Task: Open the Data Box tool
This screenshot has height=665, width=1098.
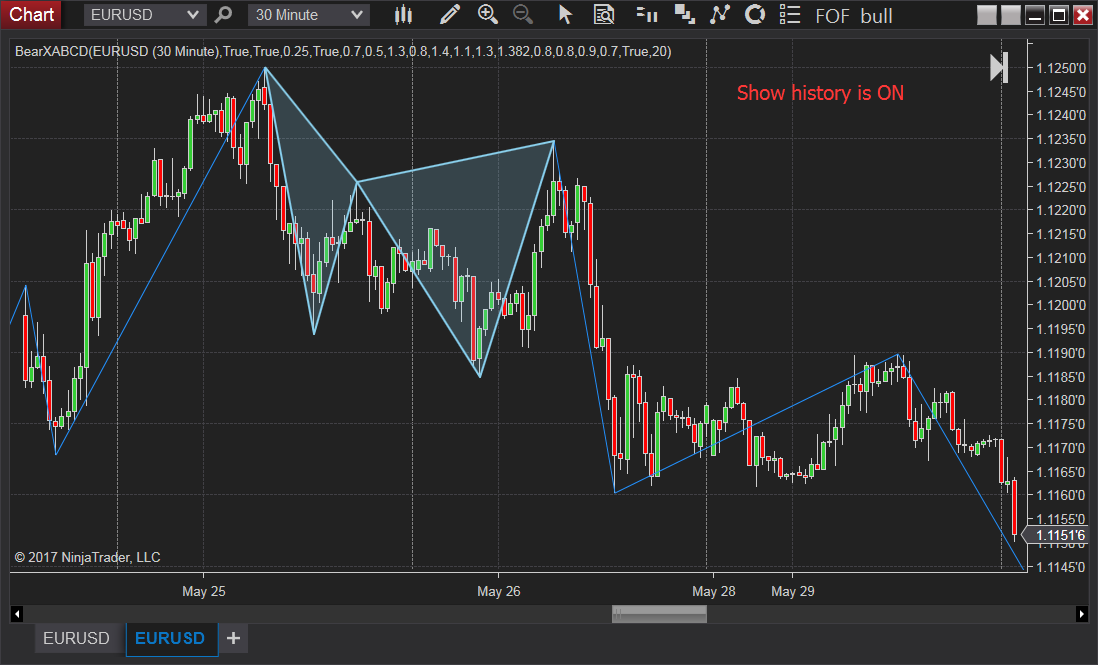Action: [x=604, y=15]
